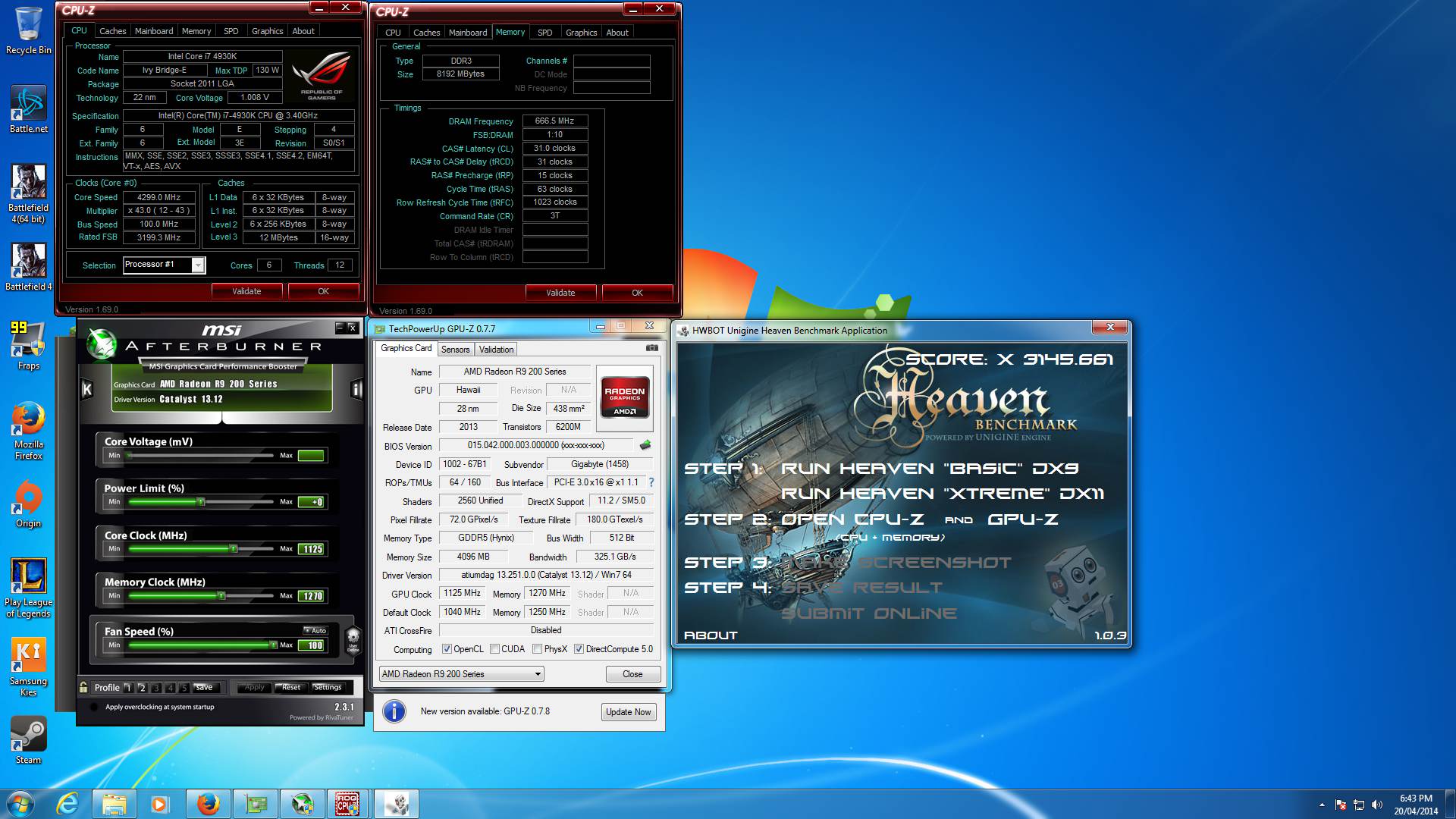
Task: Select Afterburner profile slot 2
Action: point(142,688)
